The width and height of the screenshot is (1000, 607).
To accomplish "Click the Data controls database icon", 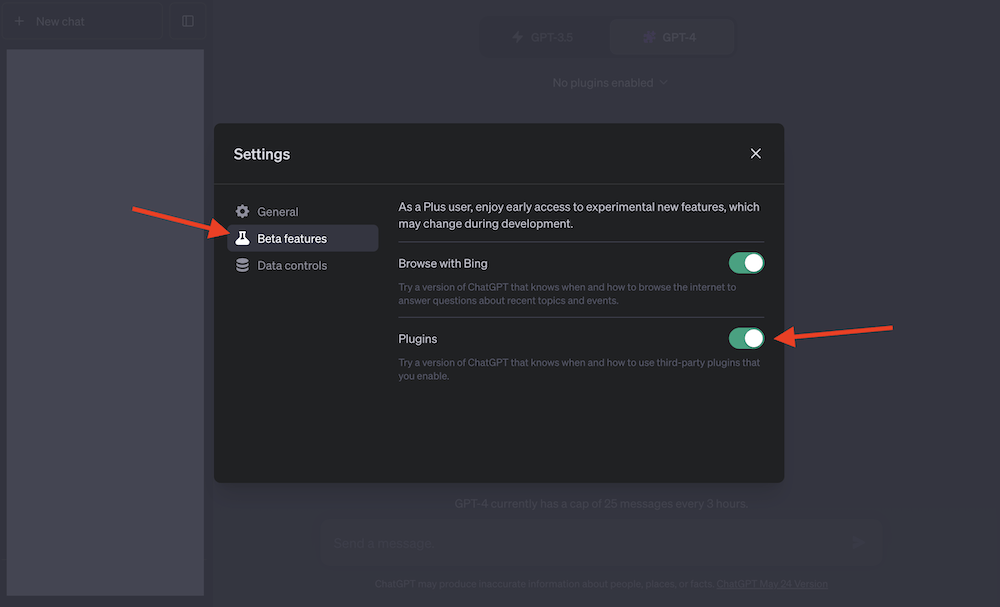I will click(x=242, y=265).
